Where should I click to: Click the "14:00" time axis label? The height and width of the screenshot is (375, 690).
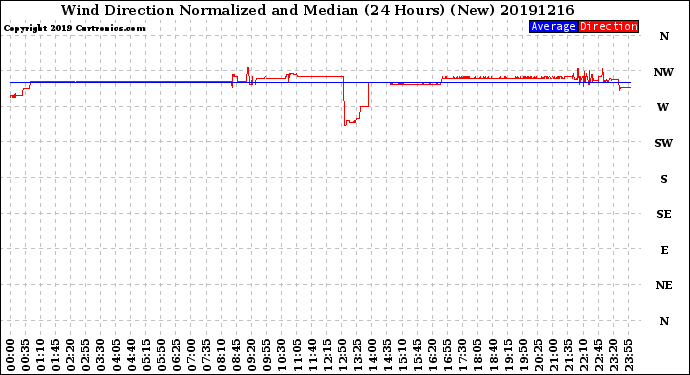click(x=372, y=355)
